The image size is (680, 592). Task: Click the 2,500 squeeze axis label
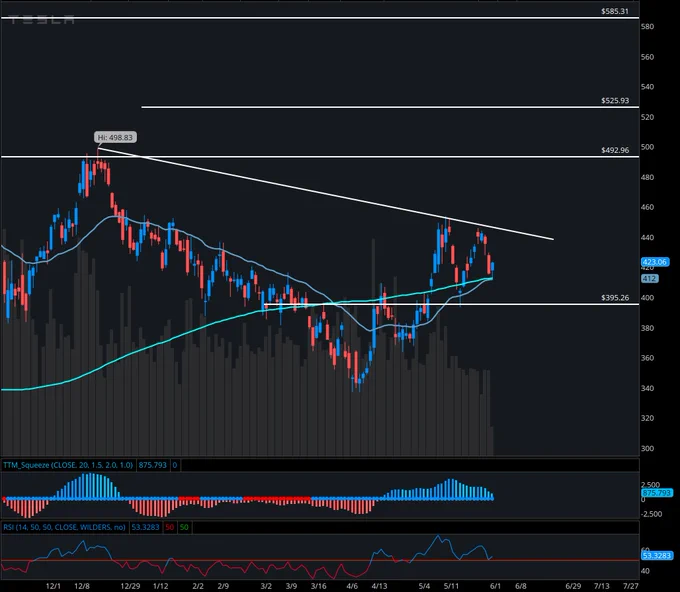coord(651,485)
